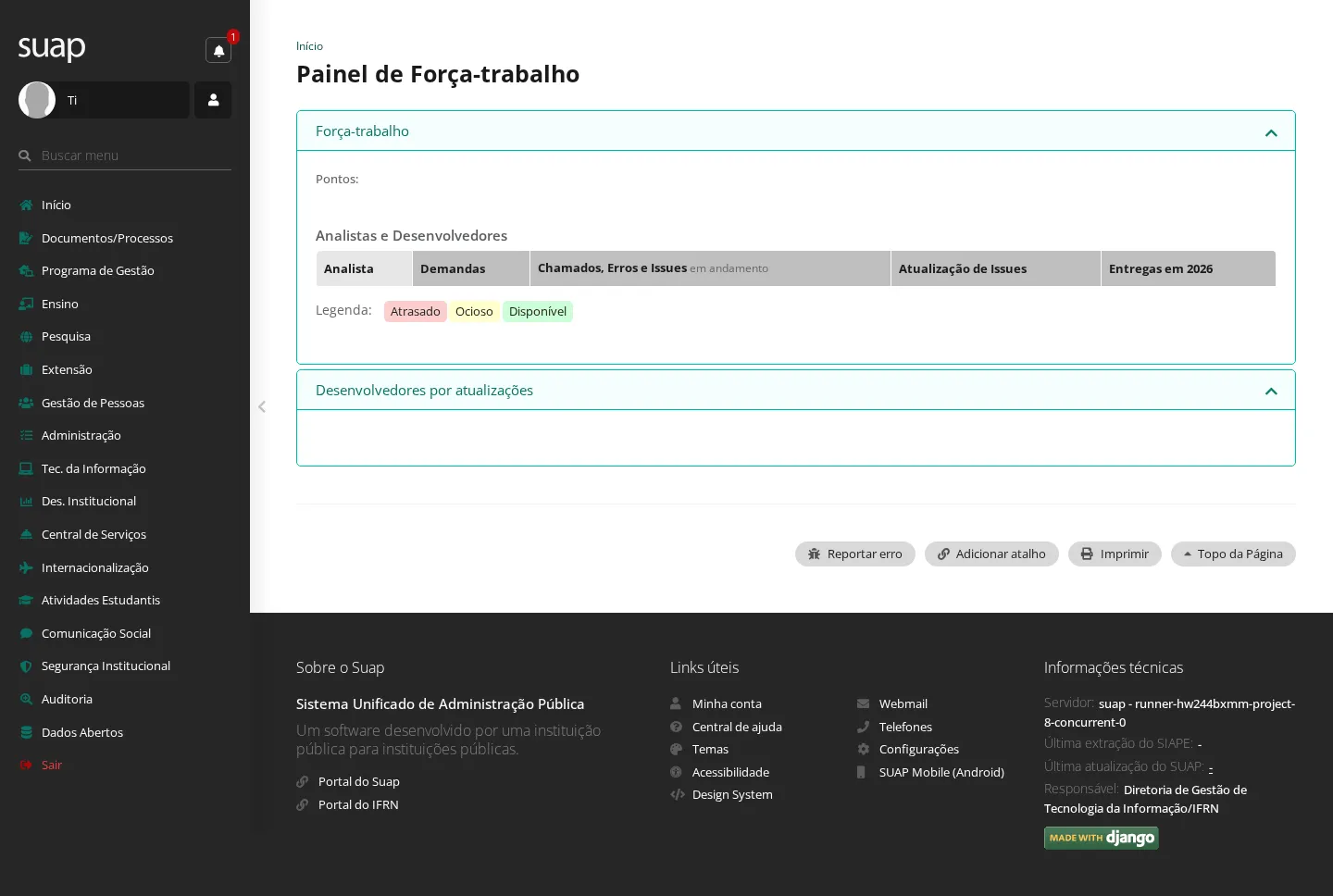Click the Topo da Página button
Image resolution: width=1333 pixels, height=896 pixels.
[x=1233, y=554]
